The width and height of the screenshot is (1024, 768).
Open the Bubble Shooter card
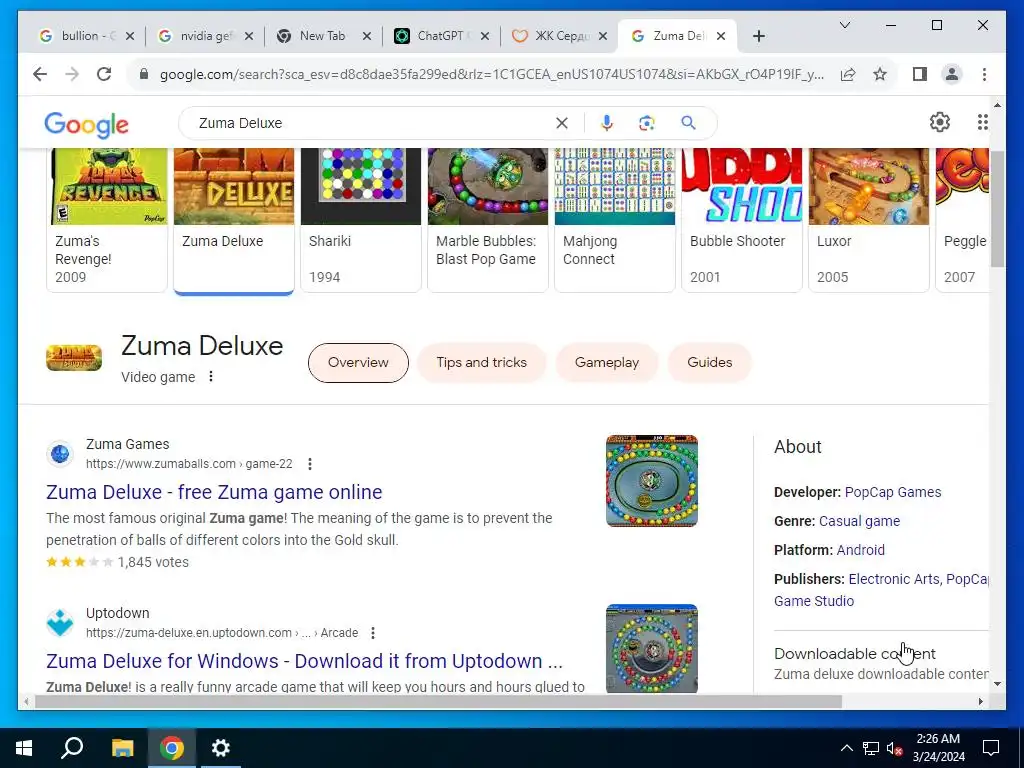tap(742, 220)
